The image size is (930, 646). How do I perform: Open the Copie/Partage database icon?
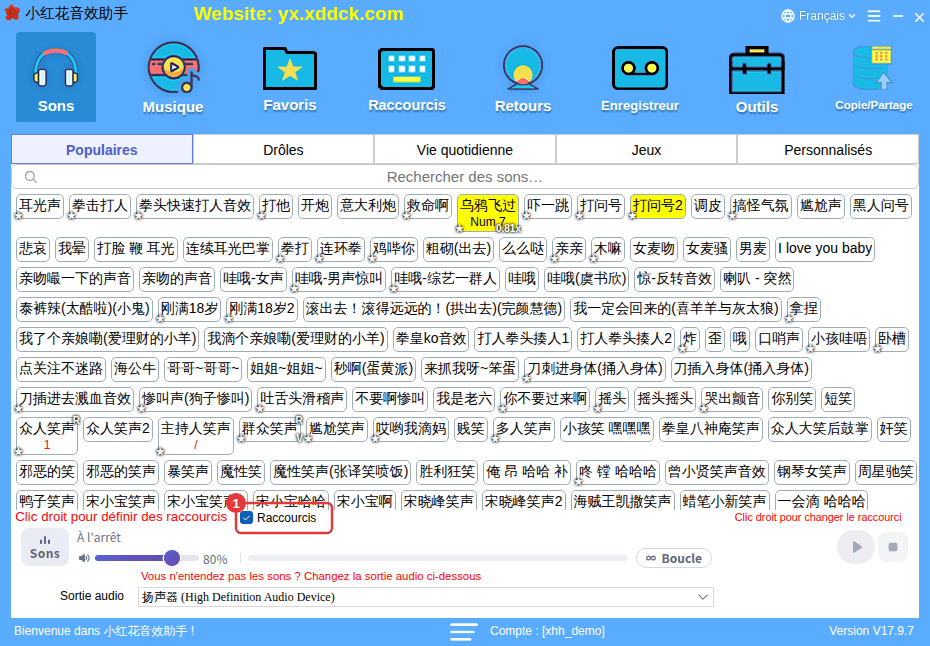pos(874,77)
